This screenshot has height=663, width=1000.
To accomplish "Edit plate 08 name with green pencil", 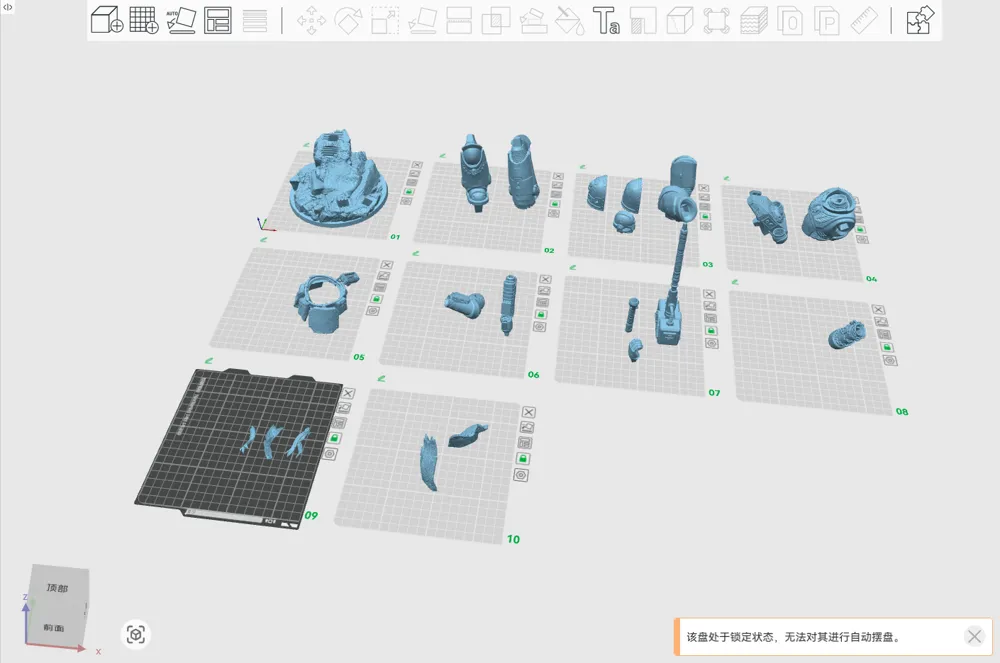I will pos(735,281).
